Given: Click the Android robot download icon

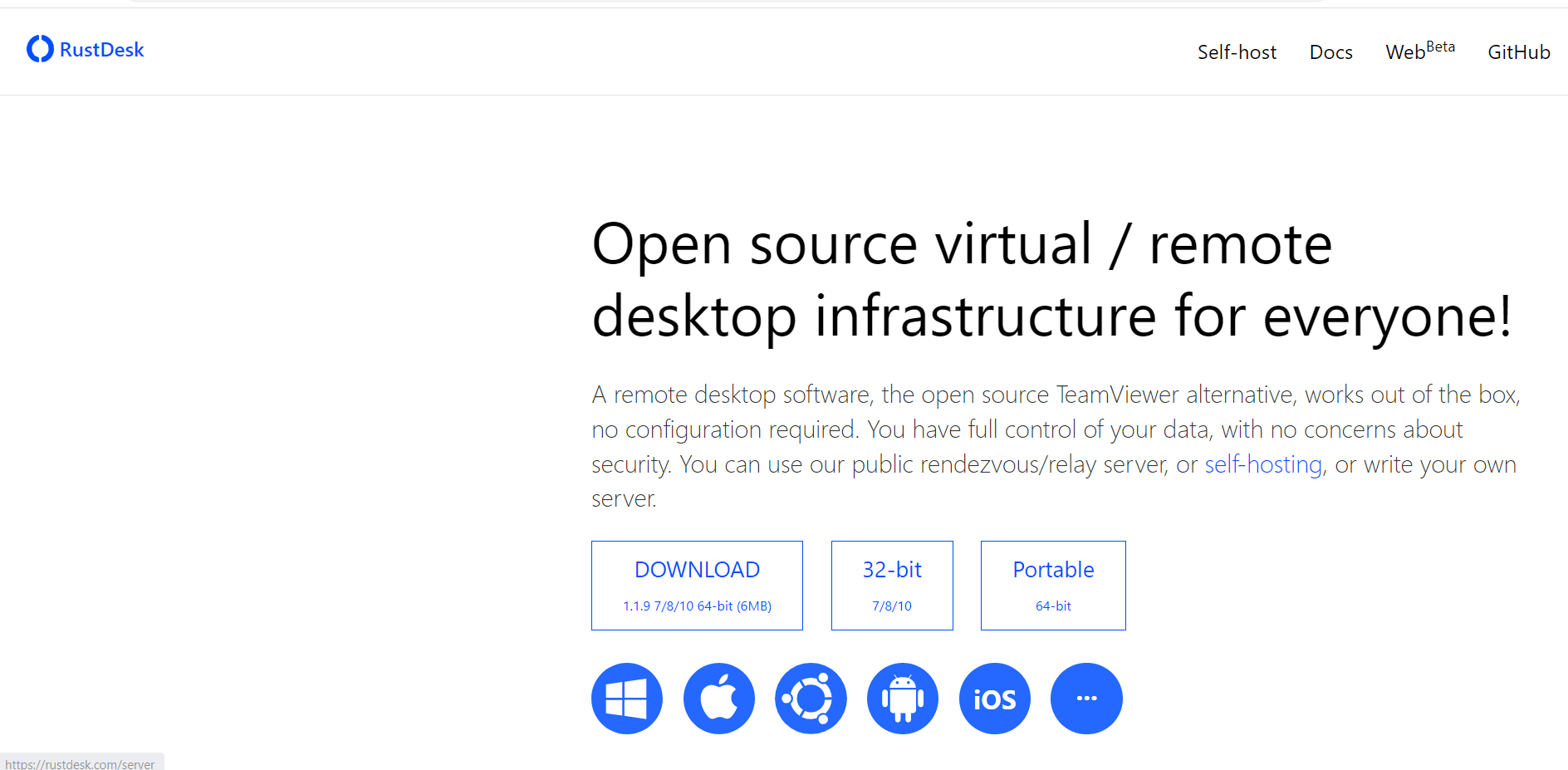Looking at the screenshot, I should [902, 698].
